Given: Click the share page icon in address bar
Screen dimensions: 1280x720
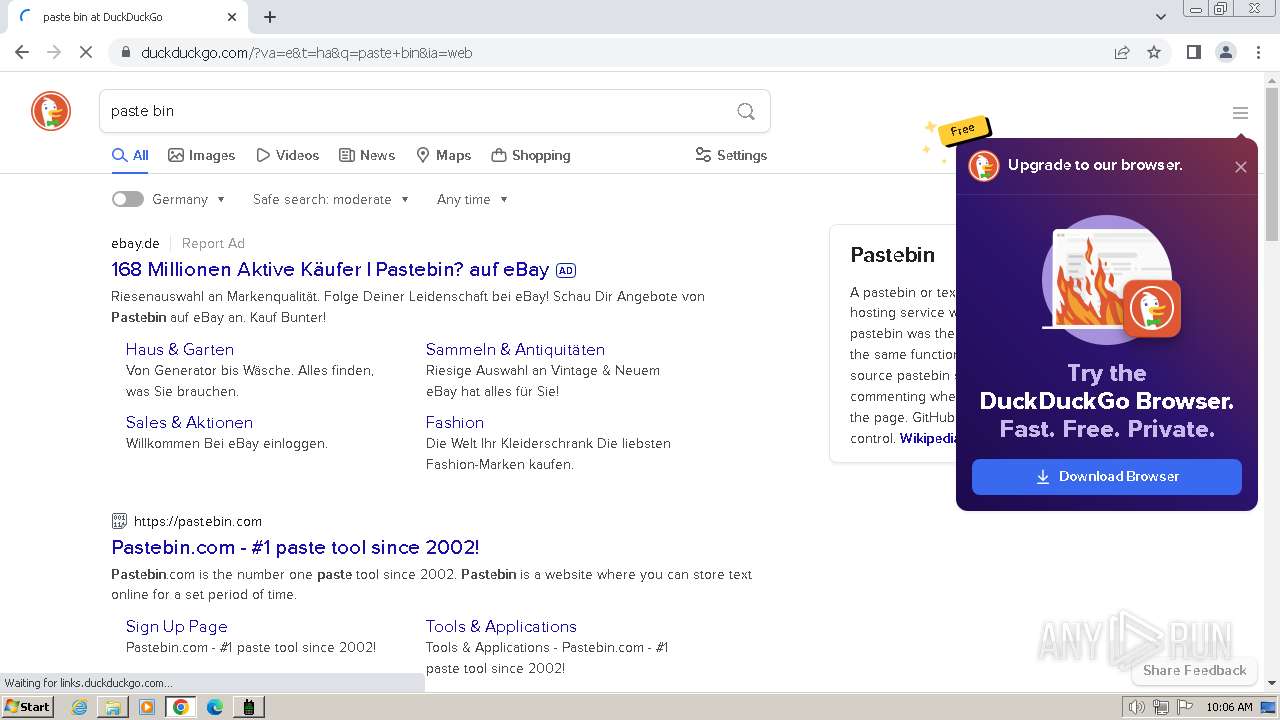Looking at the screenshot, I should [x=1122, y=53].
